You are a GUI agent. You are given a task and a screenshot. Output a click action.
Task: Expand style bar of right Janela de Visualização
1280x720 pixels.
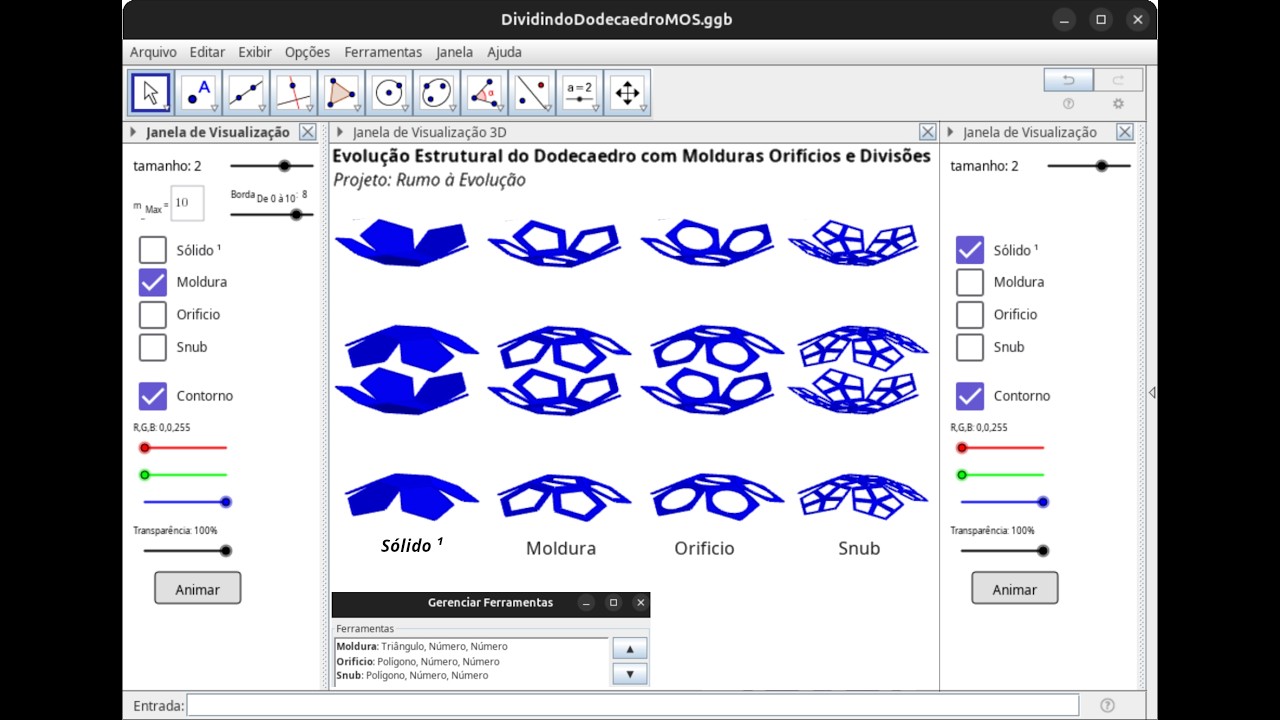[x=950, y=132]
